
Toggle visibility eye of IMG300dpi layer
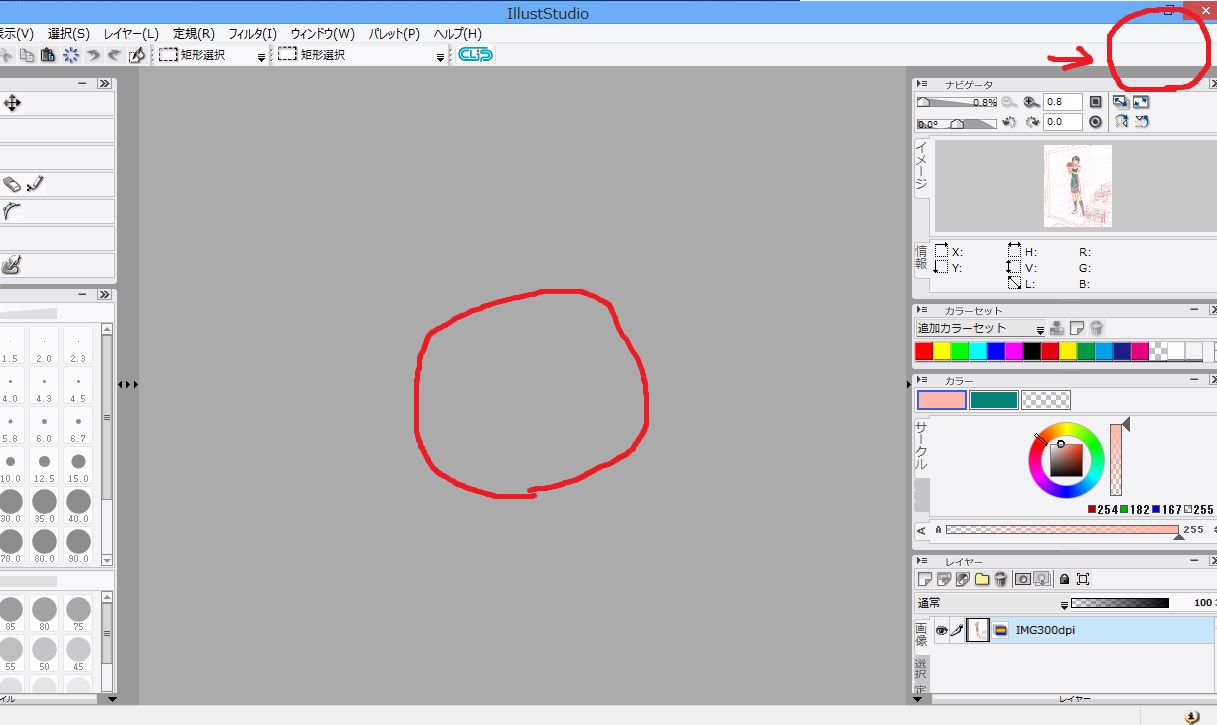coord(941,631)
